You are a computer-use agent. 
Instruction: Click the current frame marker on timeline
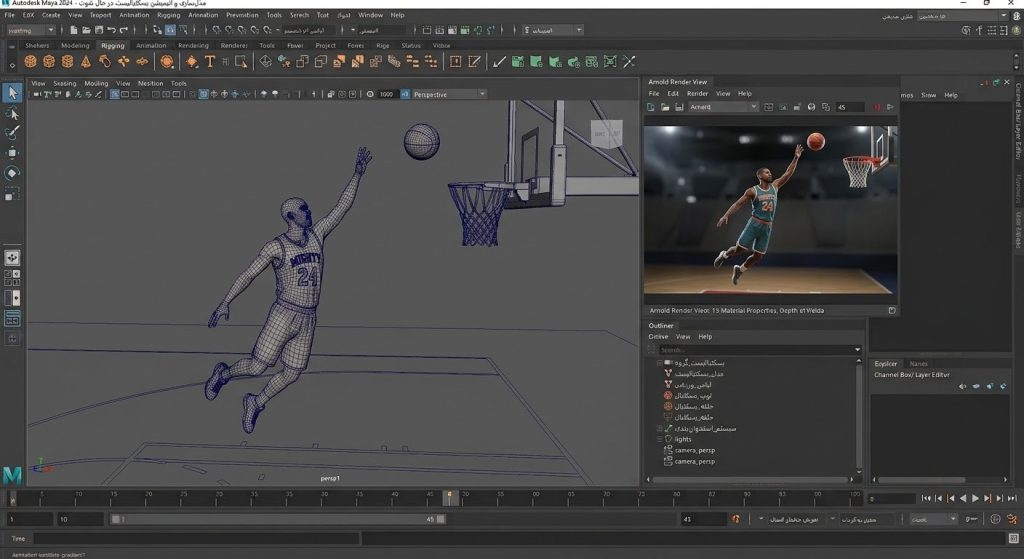449,498
